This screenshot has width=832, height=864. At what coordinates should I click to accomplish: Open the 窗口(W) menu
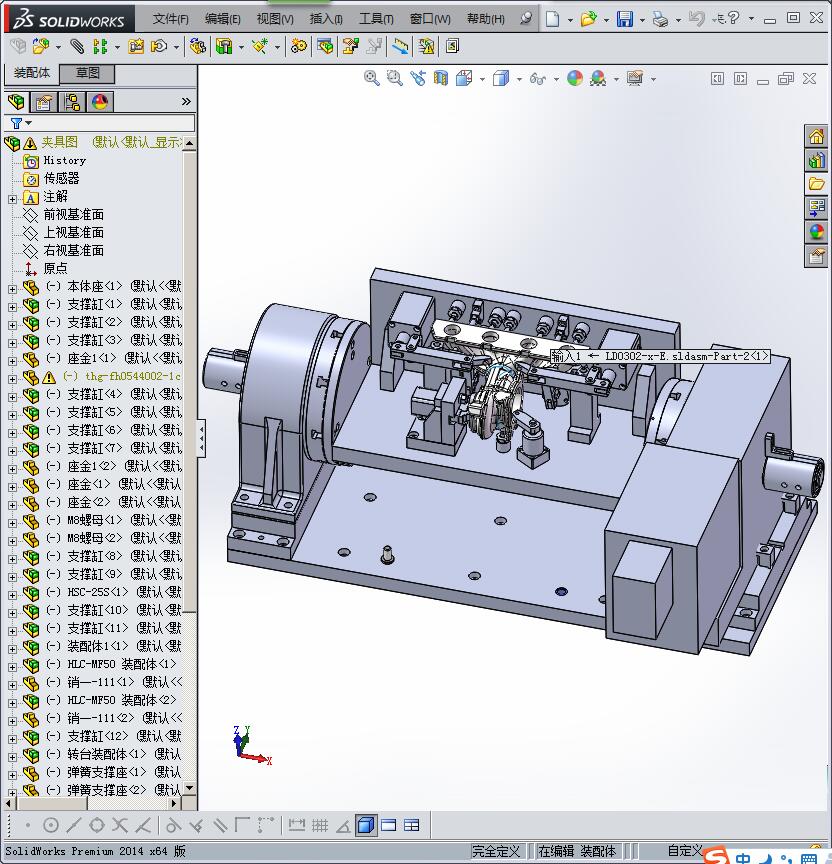[x=430, y=19]
